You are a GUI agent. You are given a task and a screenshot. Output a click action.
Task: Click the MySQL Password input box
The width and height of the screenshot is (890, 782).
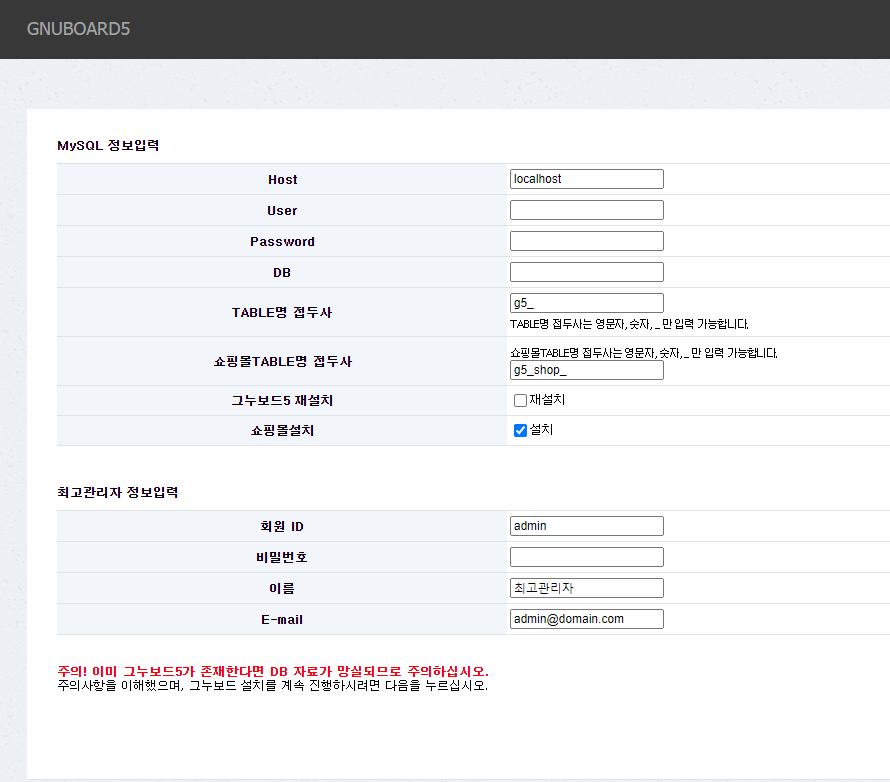(586, 241)
